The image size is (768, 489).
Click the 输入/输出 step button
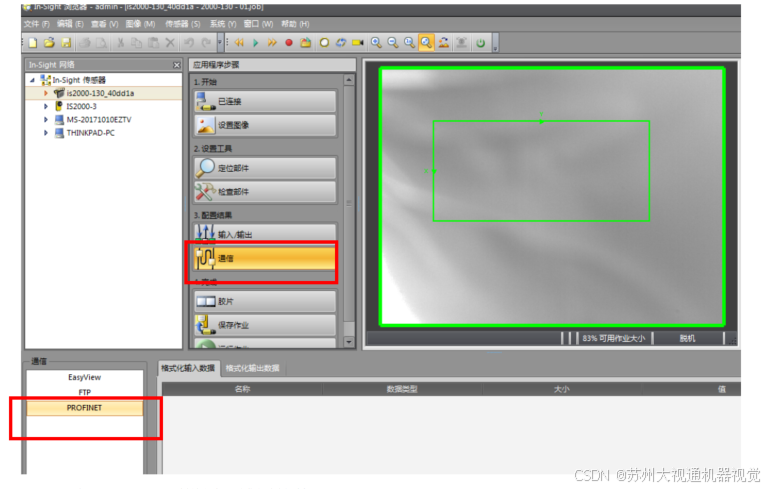pyautogui.click(x=265, y=233)
